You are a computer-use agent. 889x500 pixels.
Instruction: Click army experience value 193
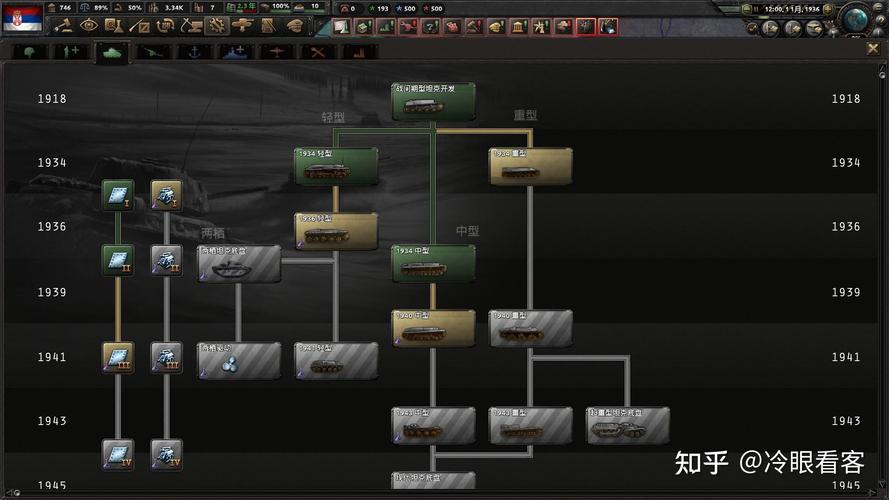(383, 9)
